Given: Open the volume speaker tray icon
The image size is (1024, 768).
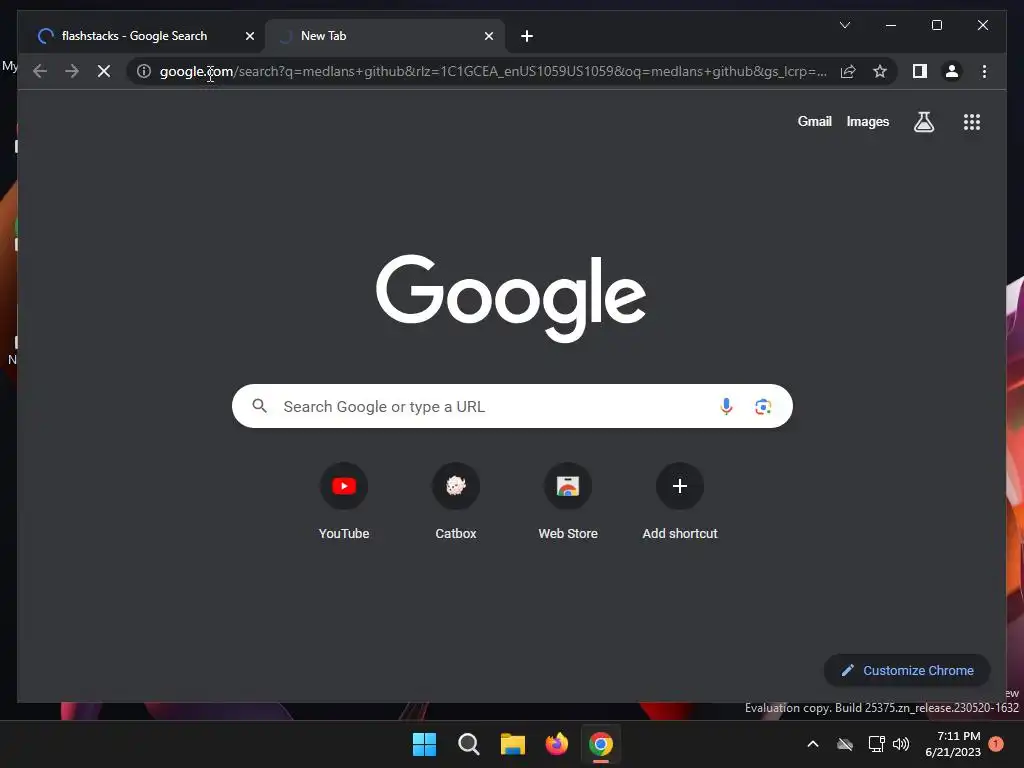Looking at the screenshot, I should [901, 744].
